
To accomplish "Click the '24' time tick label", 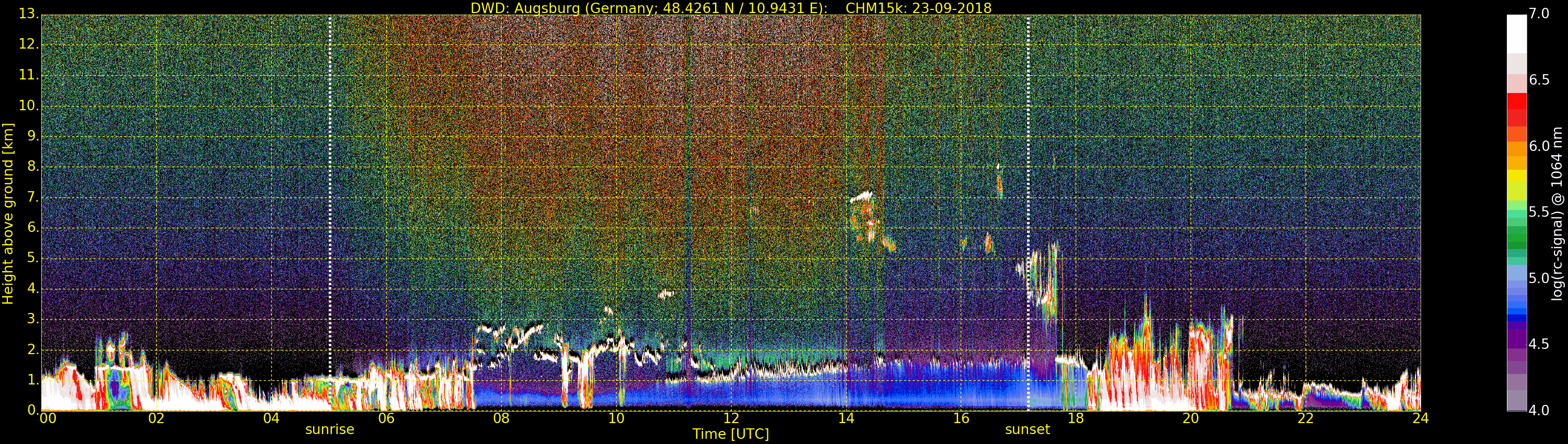I will 1420,418.
